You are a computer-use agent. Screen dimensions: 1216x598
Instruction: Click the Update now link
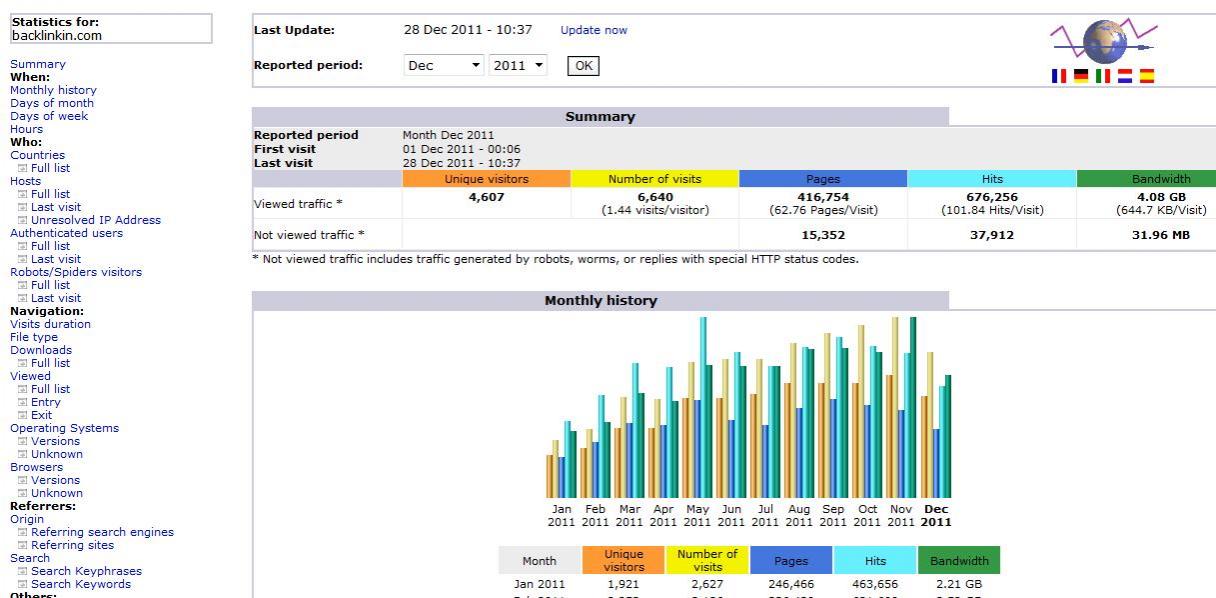pyautogui.click(x=594, y=30)
